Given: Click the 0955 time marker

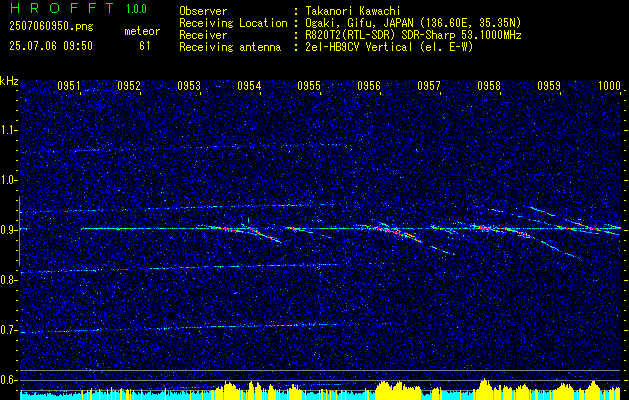Looking at the screenshot, I should [x=309, y=86].
